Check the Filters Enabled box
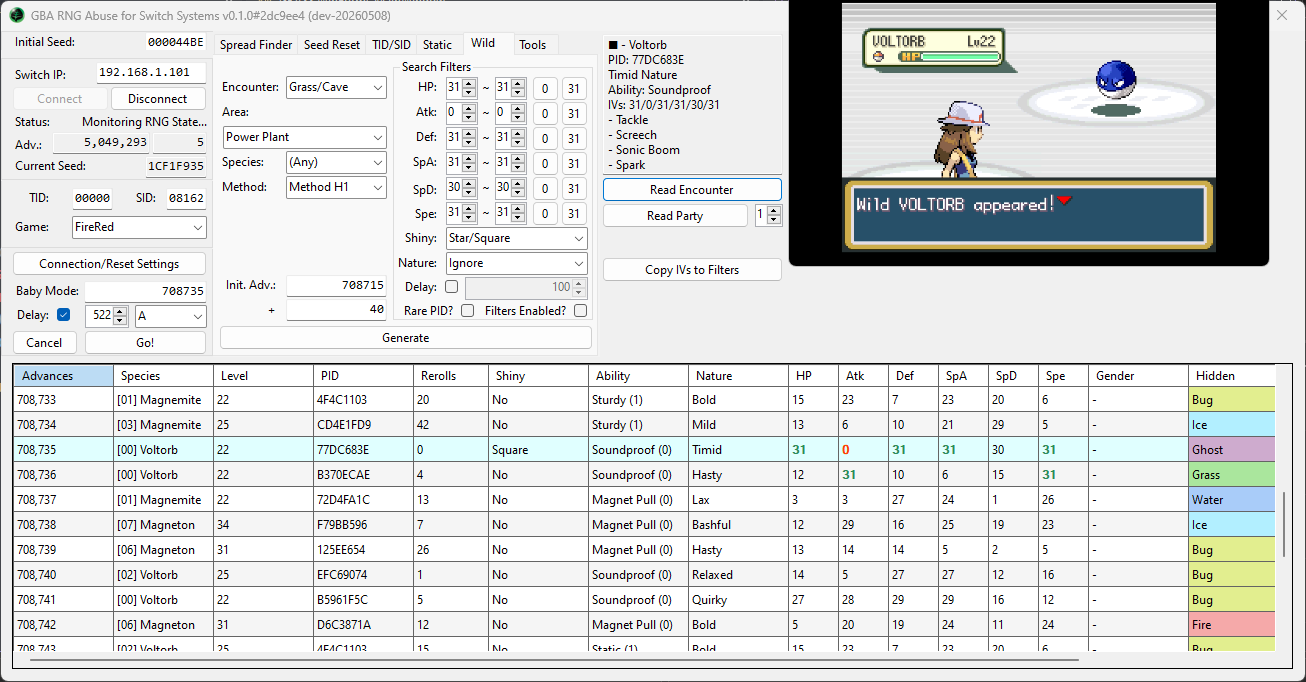This screenshot has height=682, width=1306. 580,311
